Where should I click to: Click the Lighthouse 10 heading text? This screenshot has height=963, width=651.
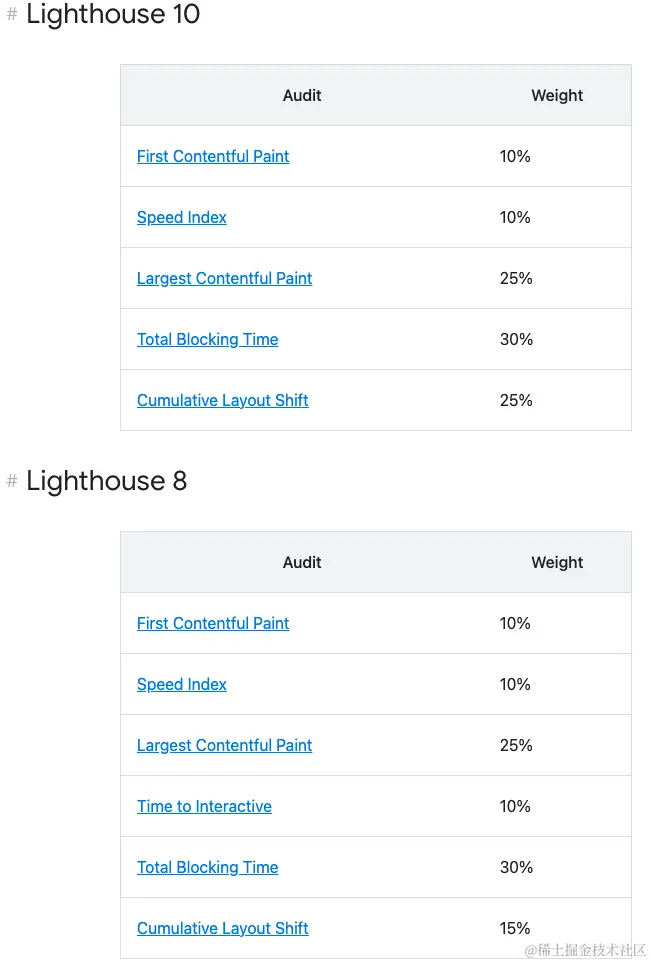(x=113, y=15)
